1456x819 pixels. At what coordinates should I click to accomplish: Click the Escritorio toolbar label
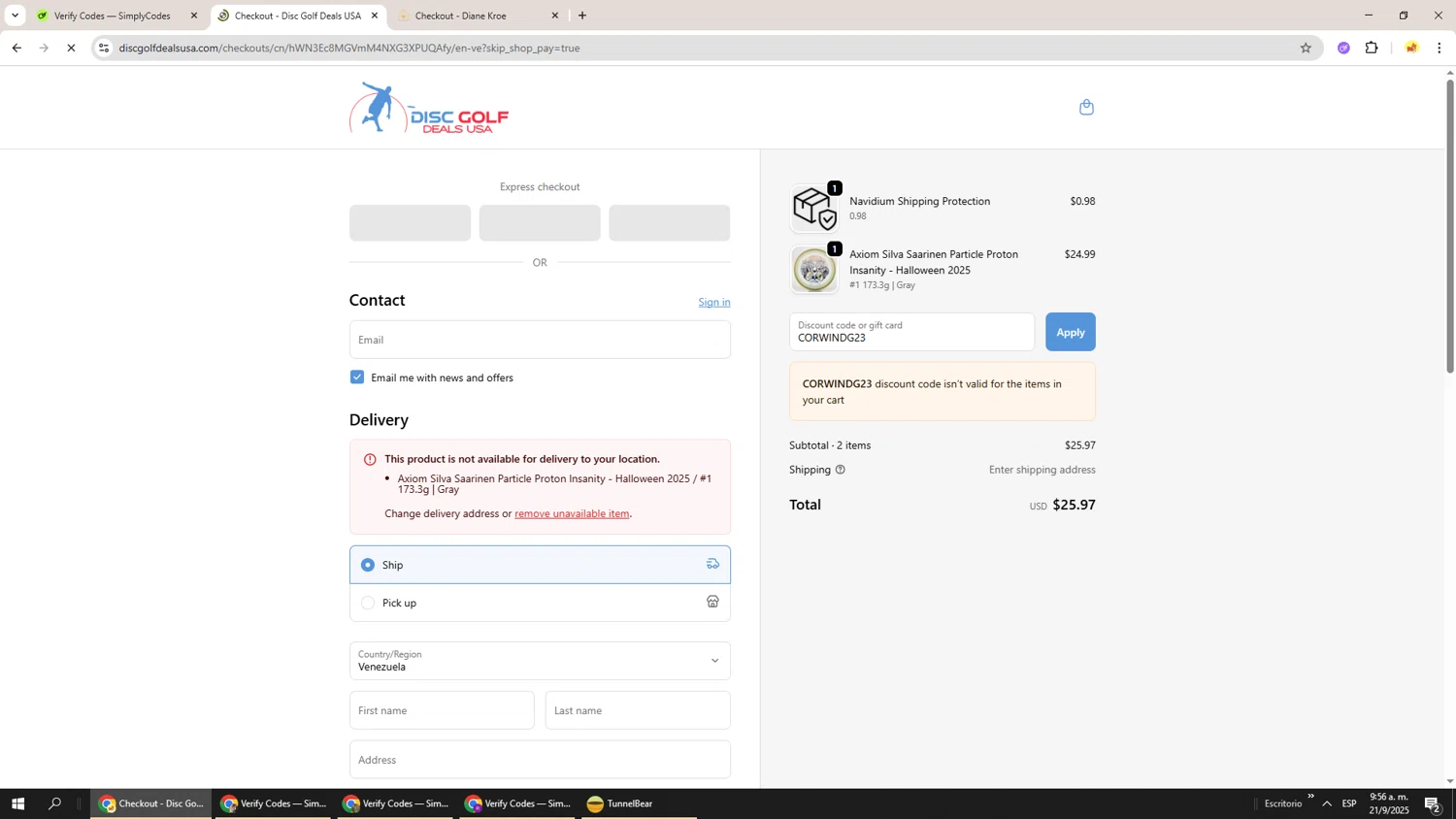click(x=1283, y=803)
